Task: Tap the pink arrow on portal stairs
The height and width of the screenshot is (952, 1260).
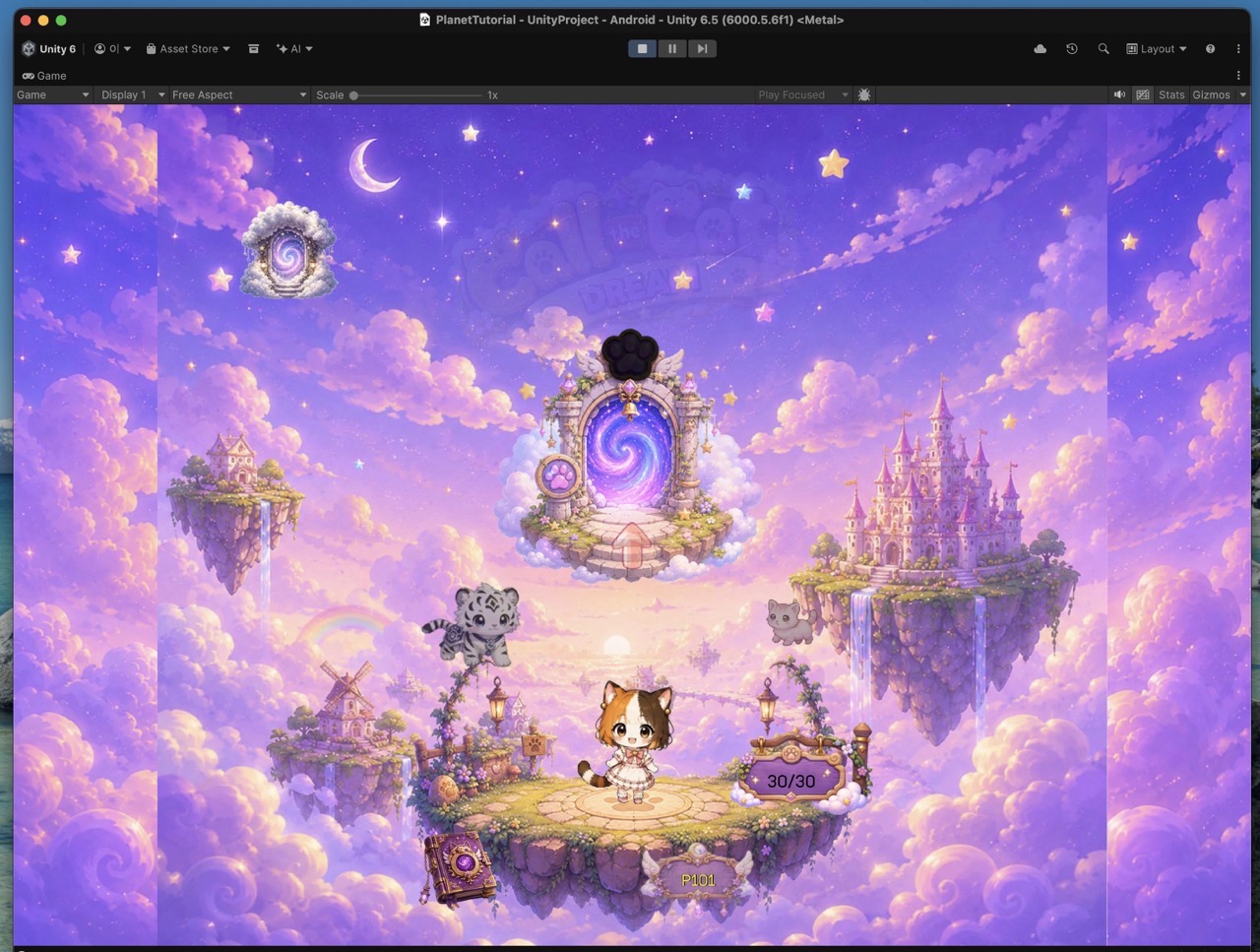Action: pos(631,546)
